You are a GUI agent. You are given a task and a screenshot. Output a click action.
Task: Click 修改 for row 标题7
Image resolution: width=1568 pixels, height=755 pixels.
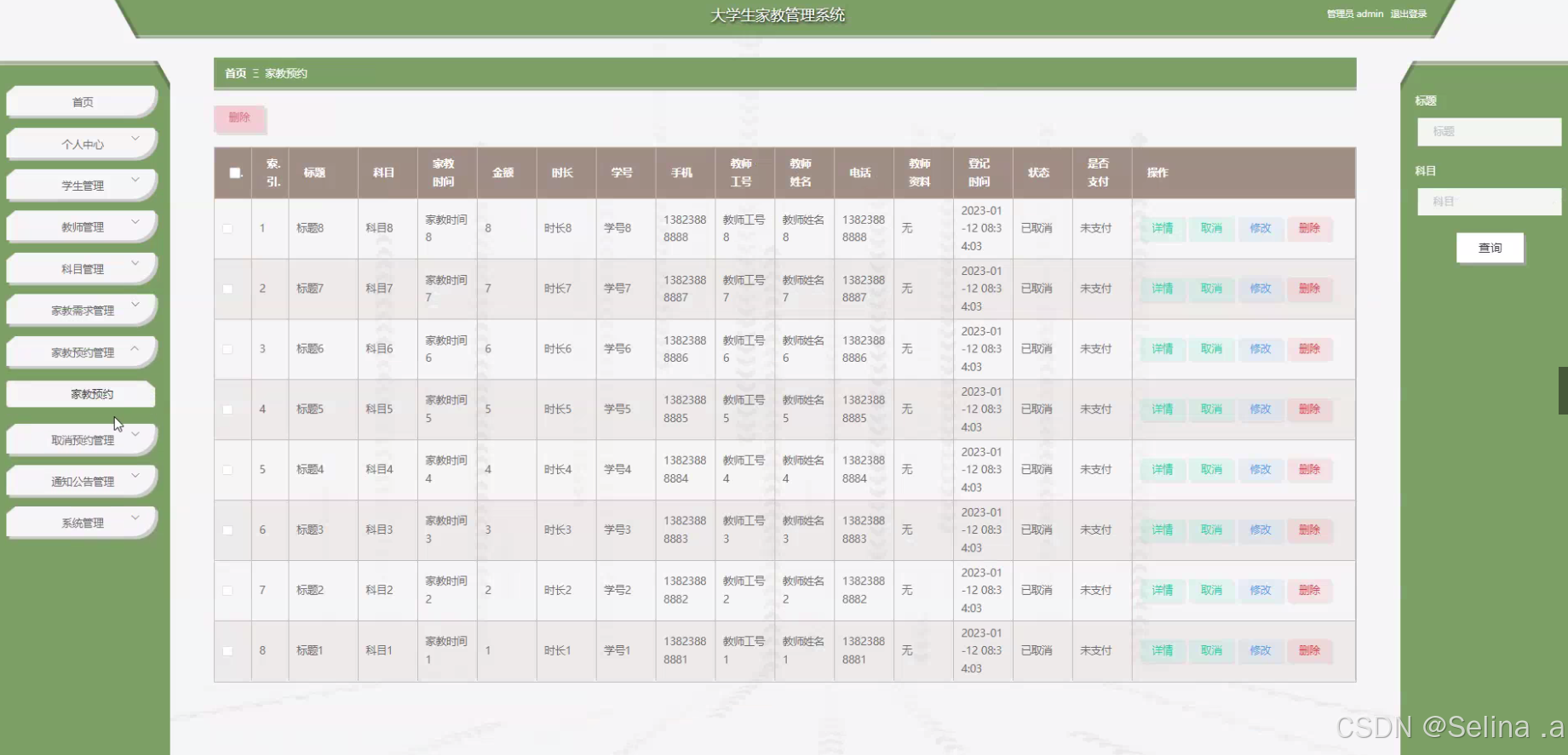click(1261, 289)
